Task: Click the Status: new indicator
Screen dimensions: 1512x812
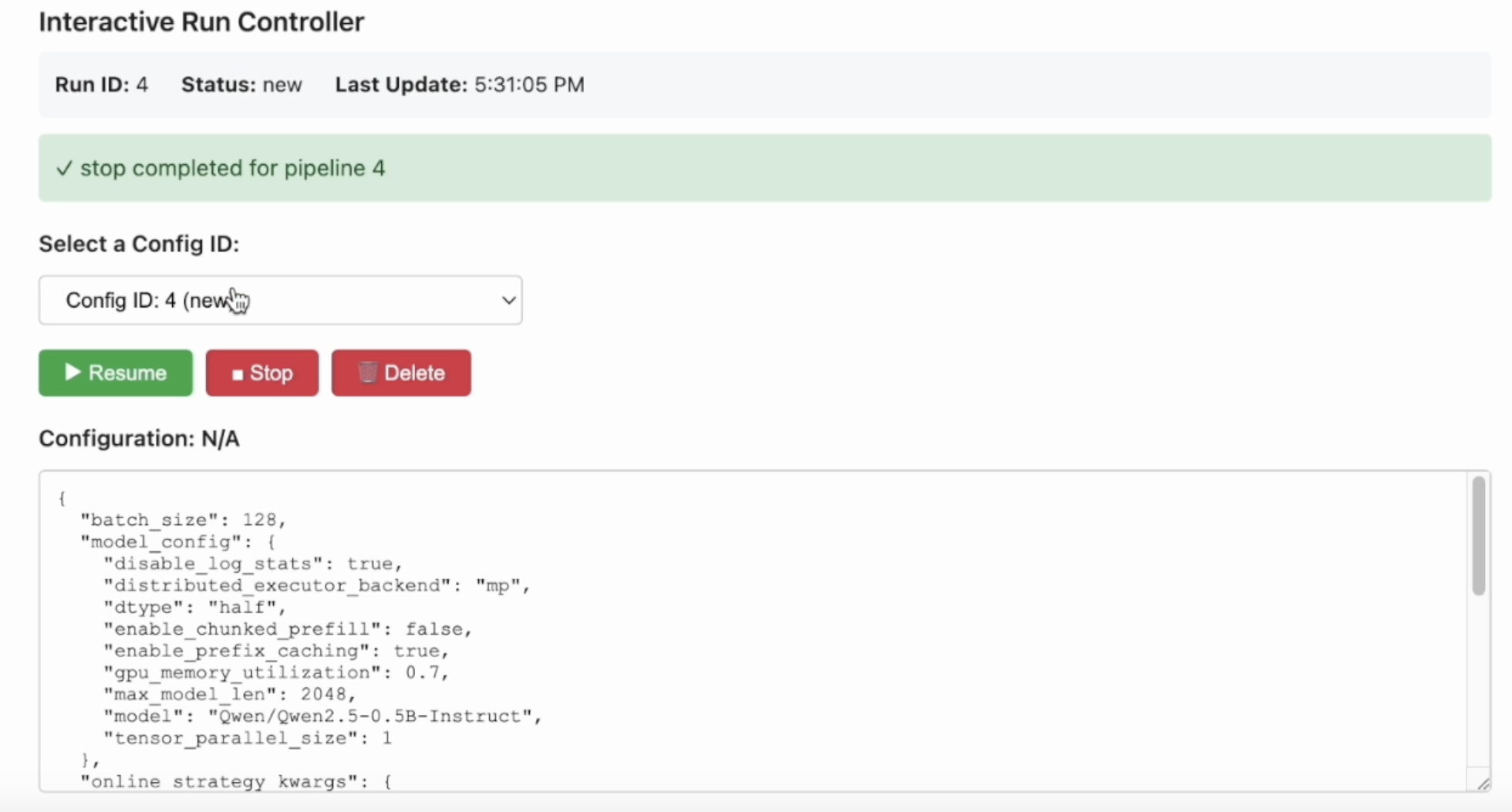Action: [x=241, y=85]
